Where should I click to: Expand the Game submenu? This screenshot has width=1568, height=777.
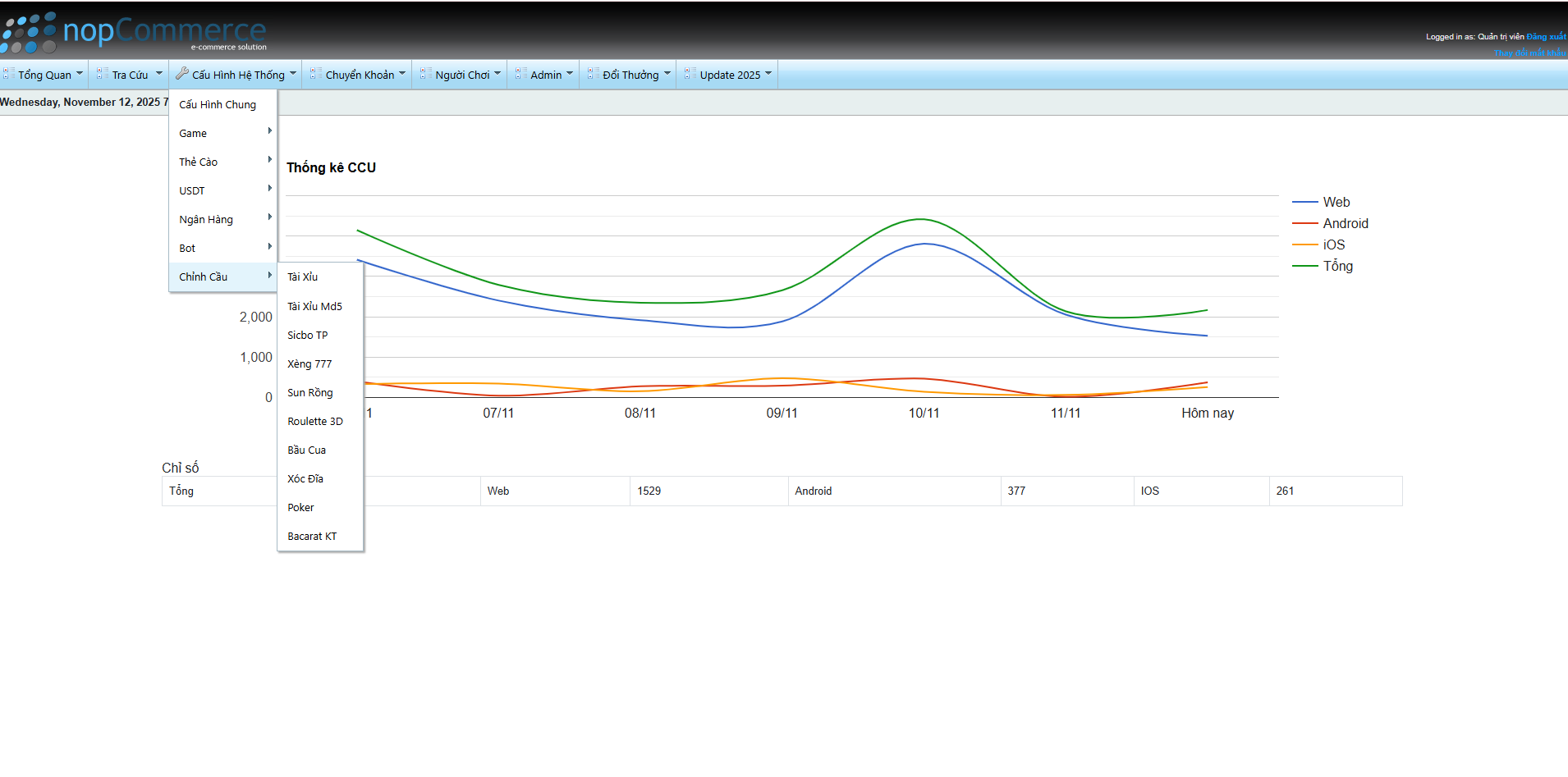pos(222,133)
